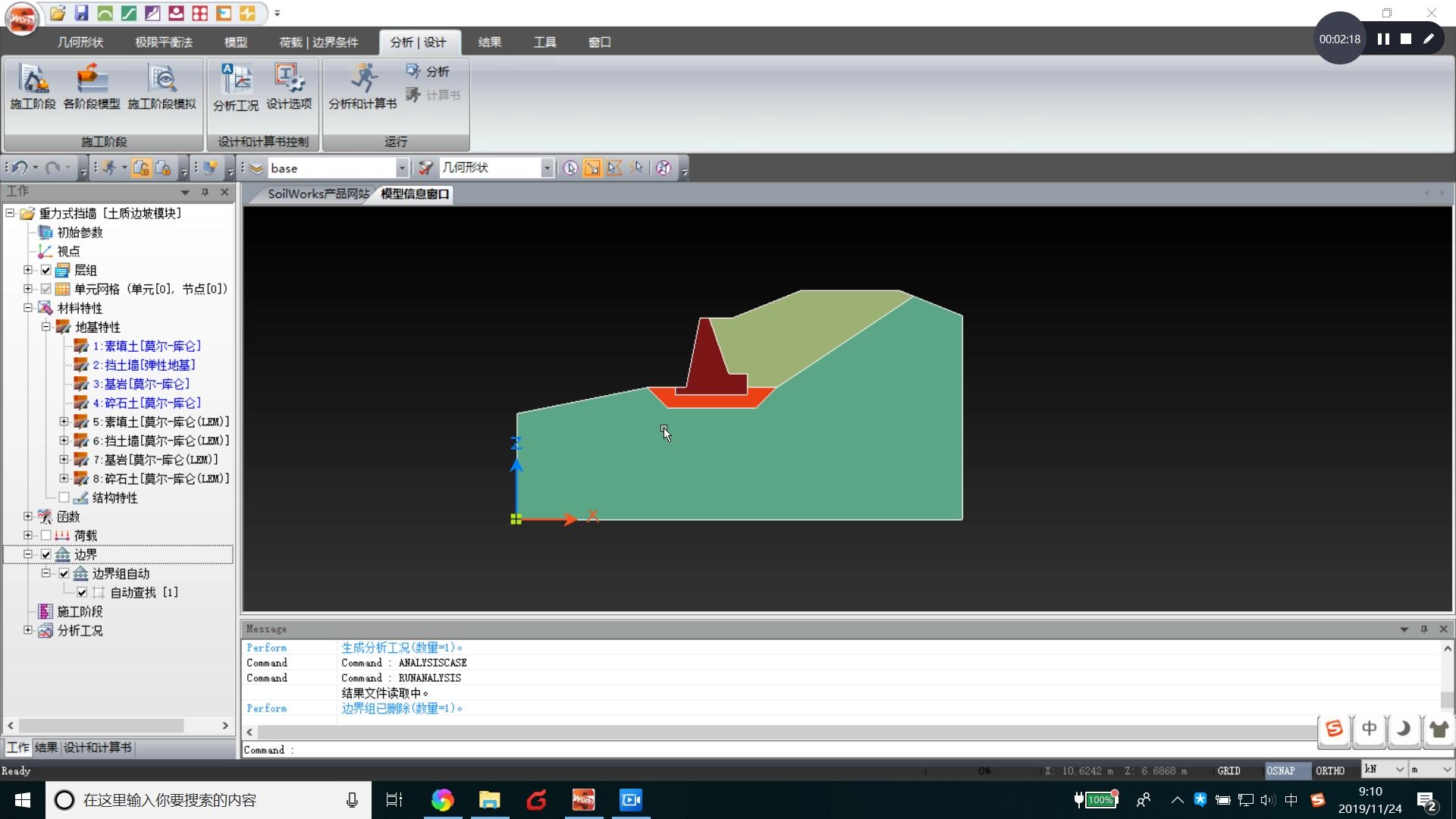Open Windows Start menu
Viewport: 1456px width, 819px height.
pos(22,800)
